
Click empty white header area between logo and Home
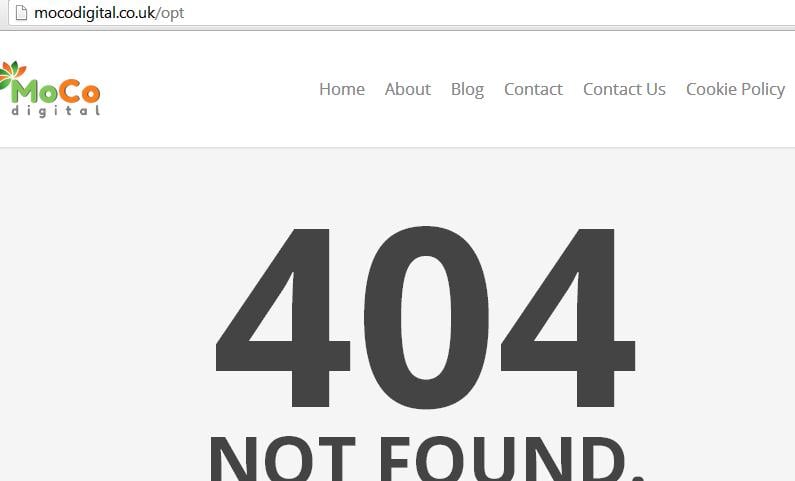click(208, 89)
